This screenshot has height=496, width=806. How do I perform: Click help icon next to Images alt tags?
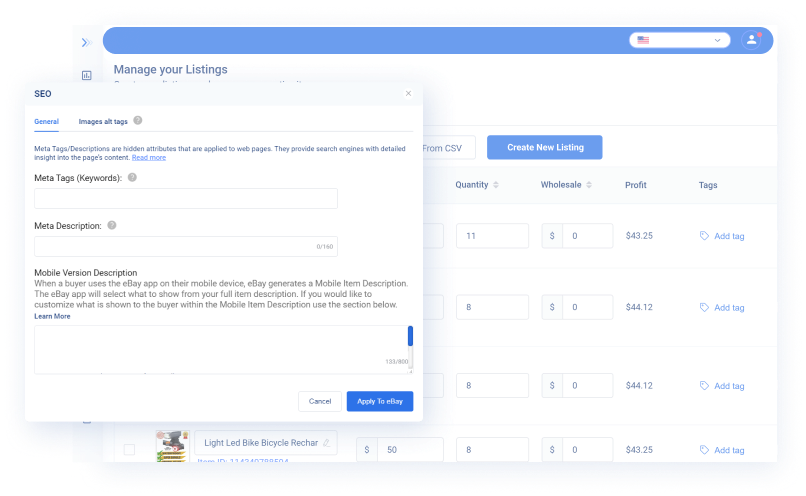coord(138,120)
